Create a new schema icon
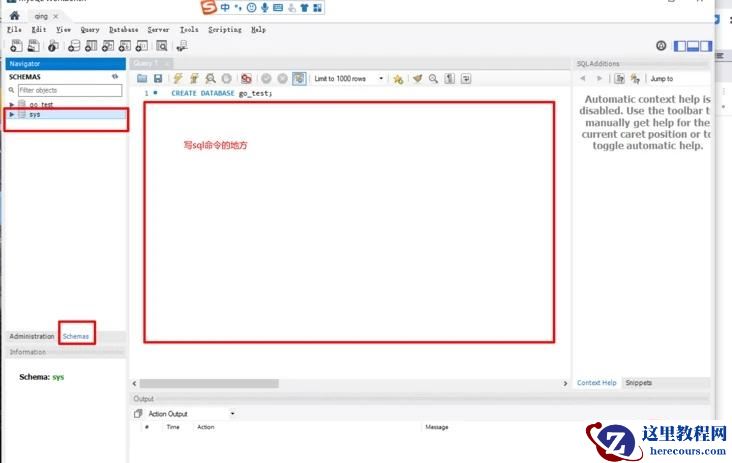 click(74, 46)
